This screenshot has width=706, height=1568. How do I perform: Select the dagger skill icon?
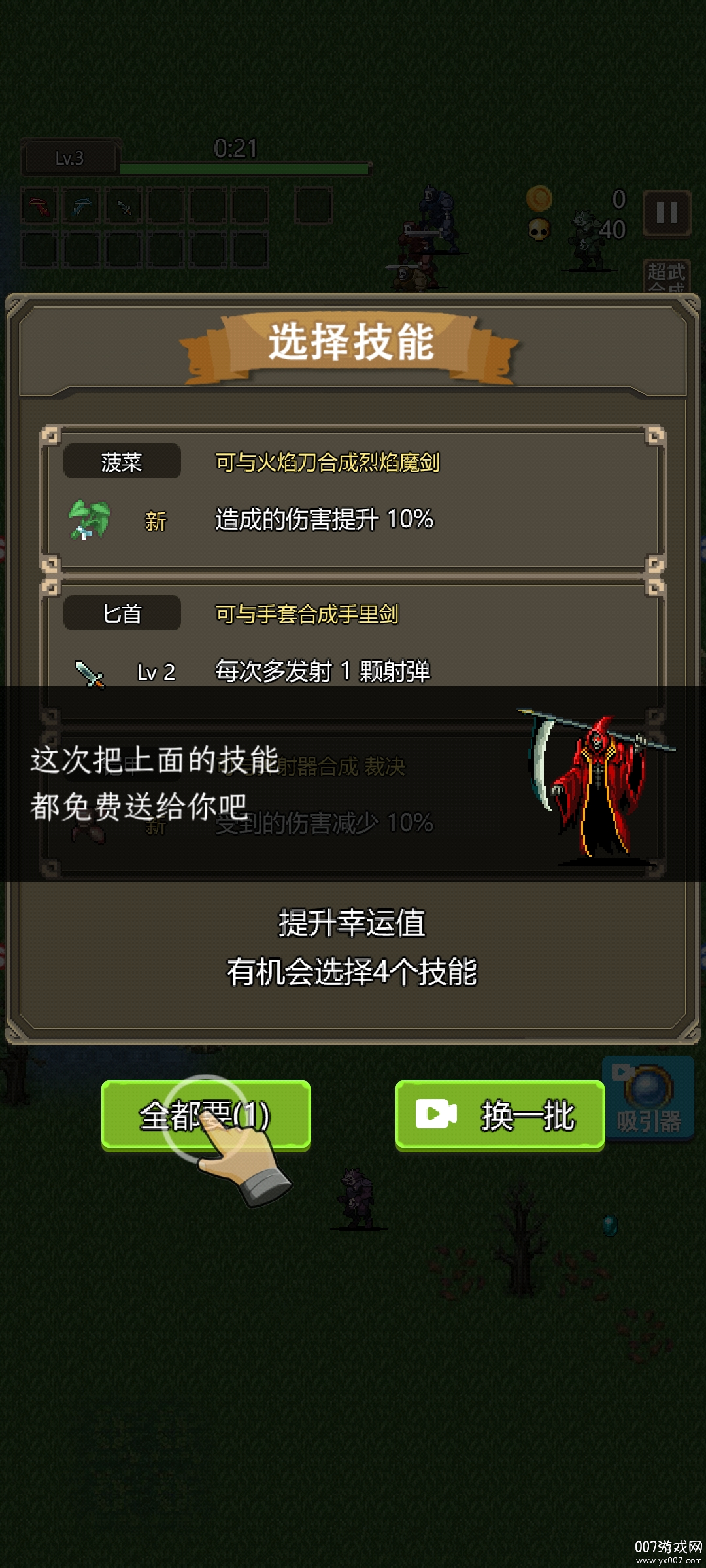pos(90,674)
